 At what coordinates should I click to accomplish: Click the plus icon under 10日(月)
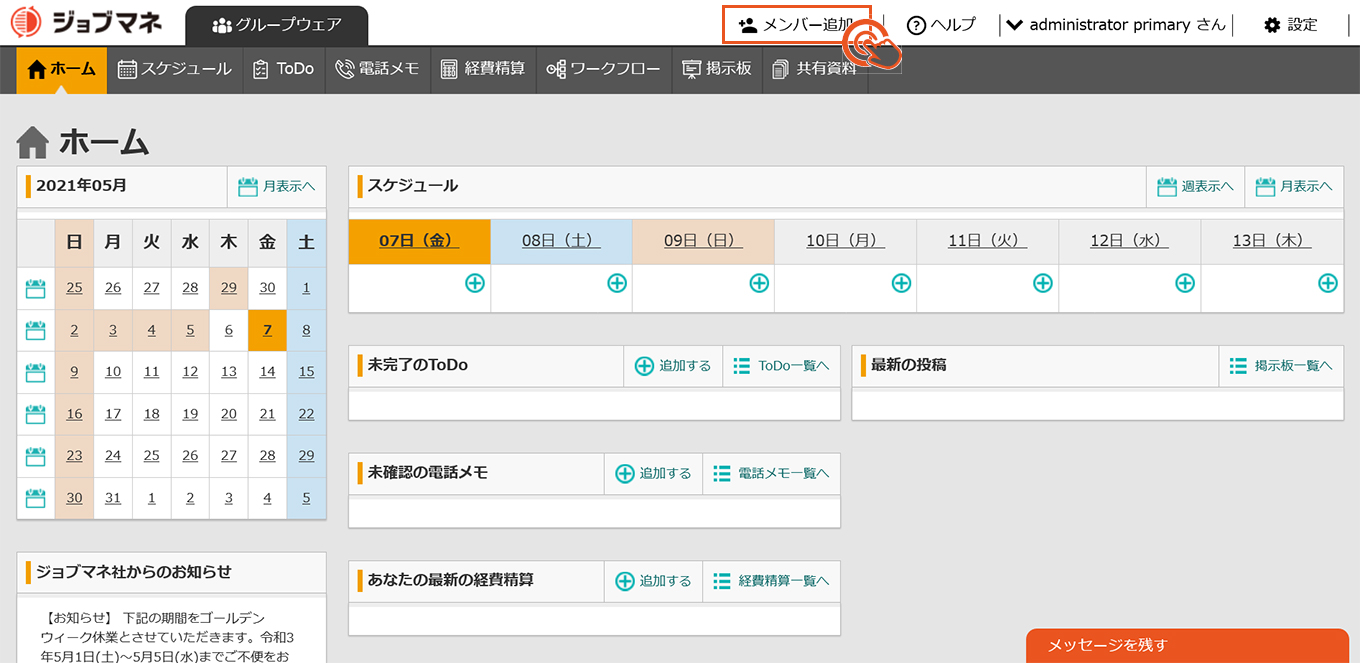click(x=901, y=283)
